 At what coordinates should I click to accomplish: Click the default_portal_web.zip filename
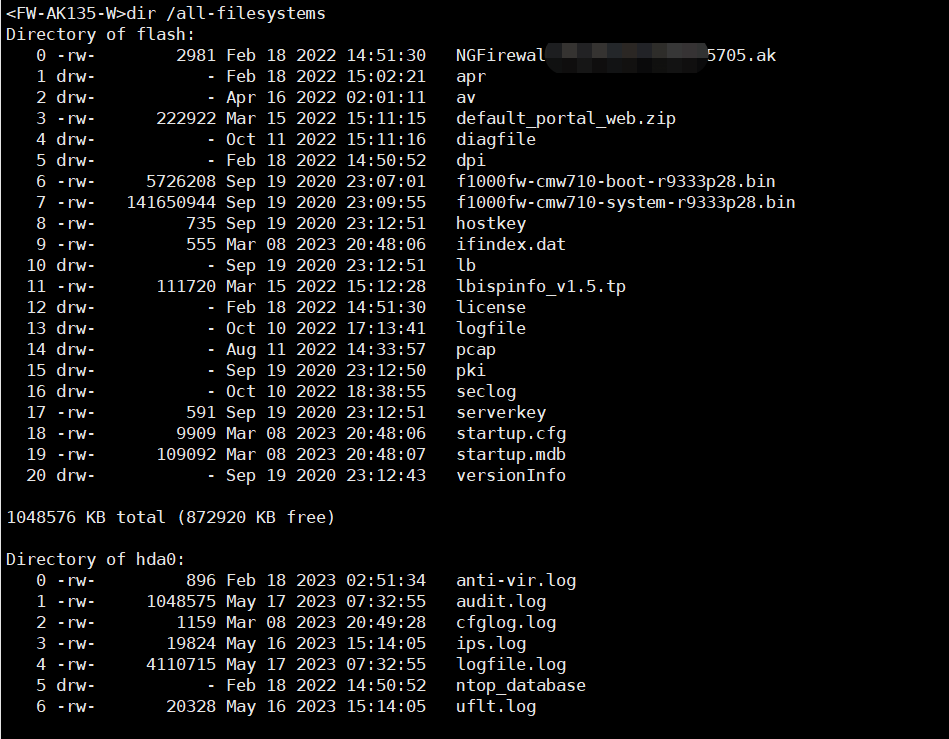[x=566, y=118]
